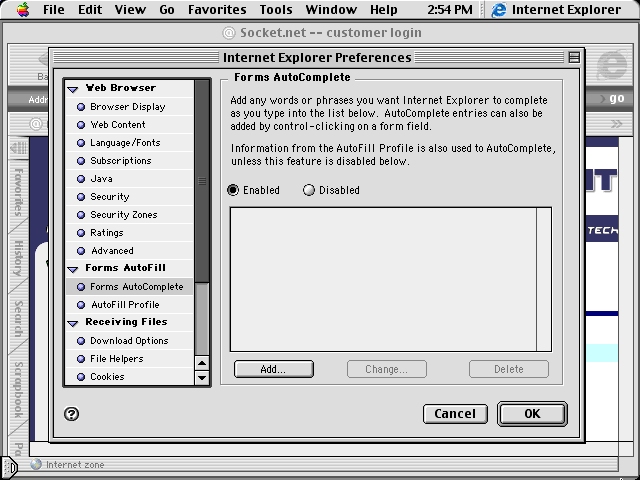Click the go button in browser window
640x480 pixels.
[x=616, y=98]
